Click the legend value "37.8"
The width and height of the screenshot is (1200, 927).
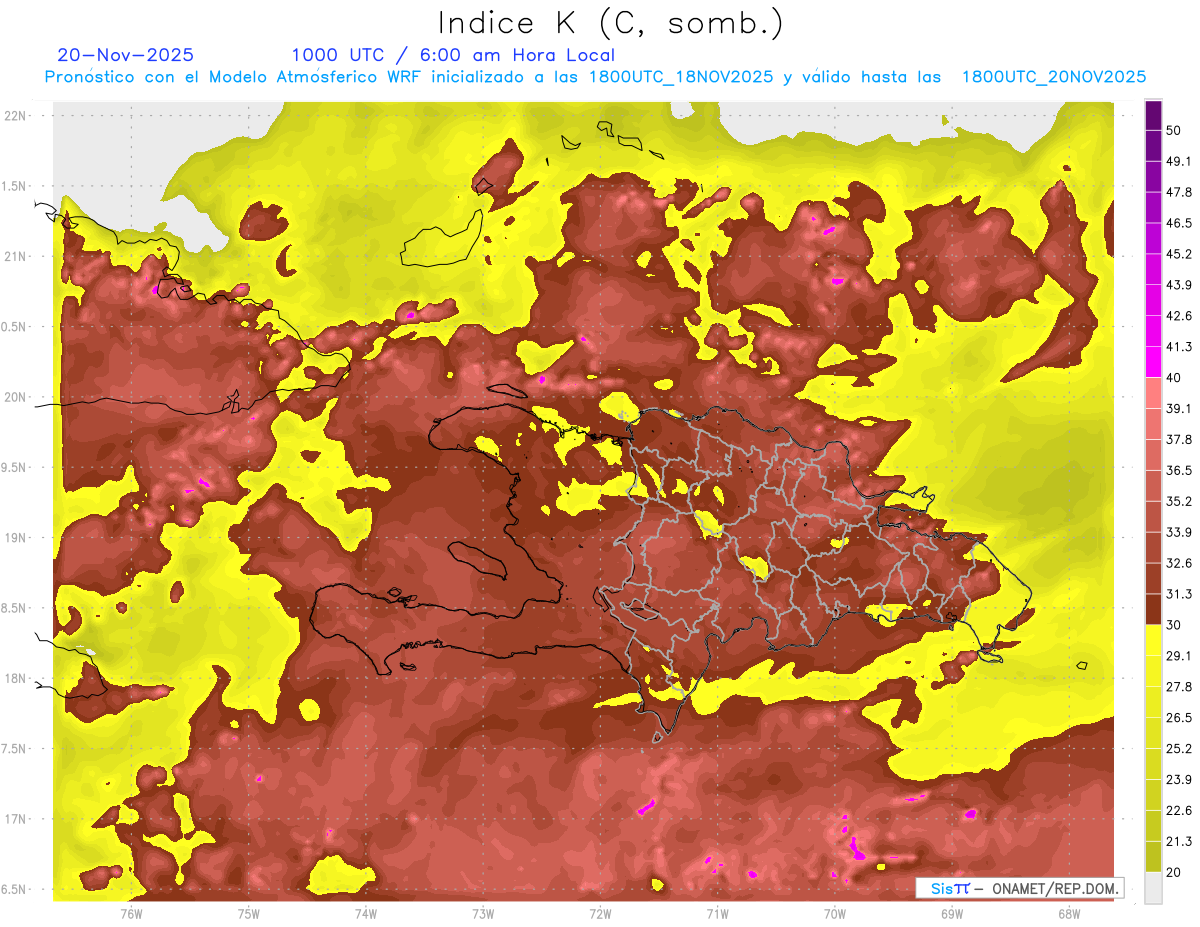[x=1179, y=439]
